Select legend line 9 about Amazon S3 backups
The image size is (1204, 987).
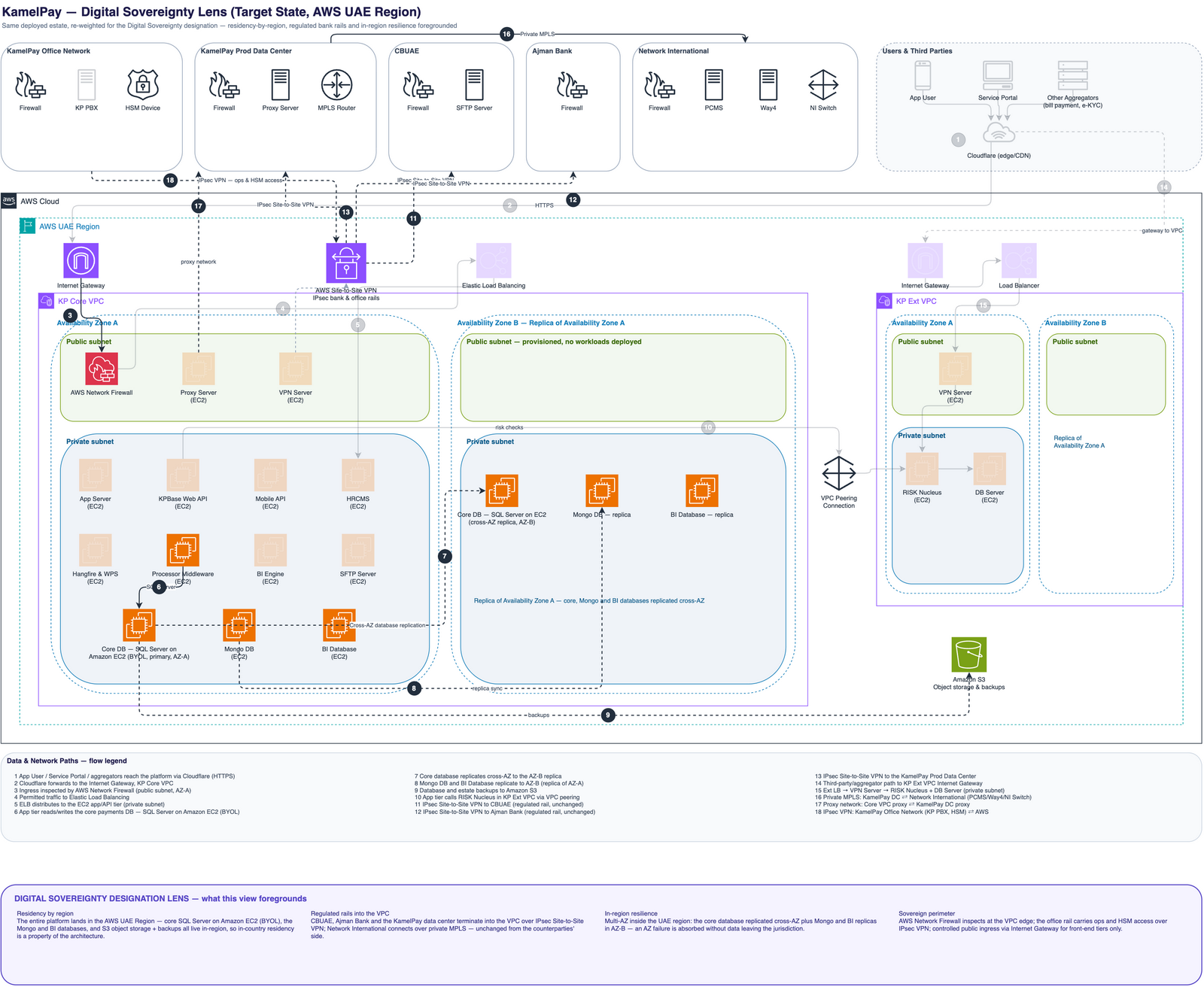point(476,791)
